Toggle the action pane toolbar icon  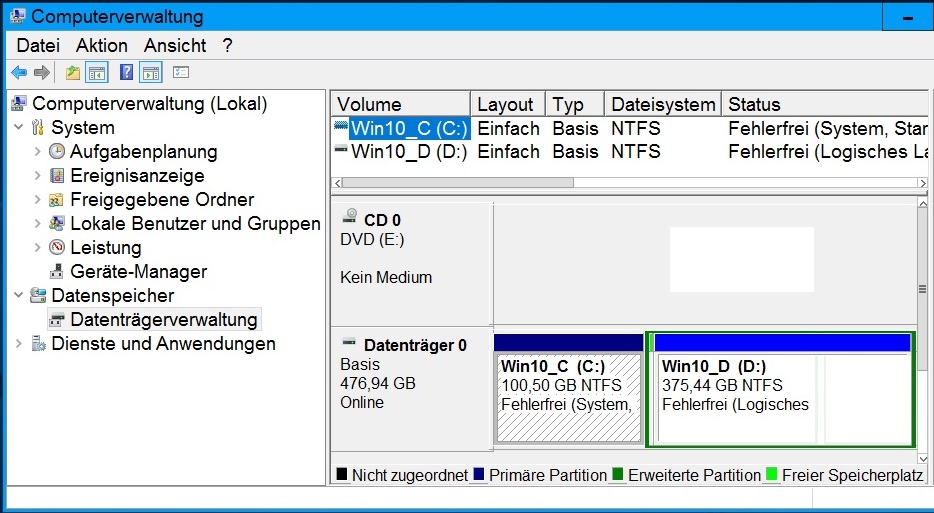151,73
